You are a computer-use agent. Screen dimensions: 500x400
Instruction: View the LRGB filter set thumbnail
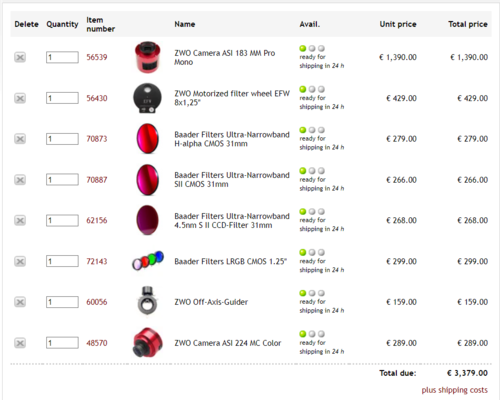tap(148, 261)
